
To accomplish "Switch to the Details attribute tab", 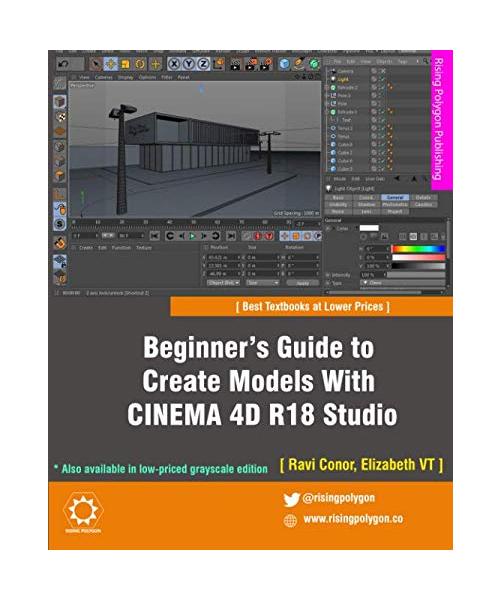I will tap(423, 197).
